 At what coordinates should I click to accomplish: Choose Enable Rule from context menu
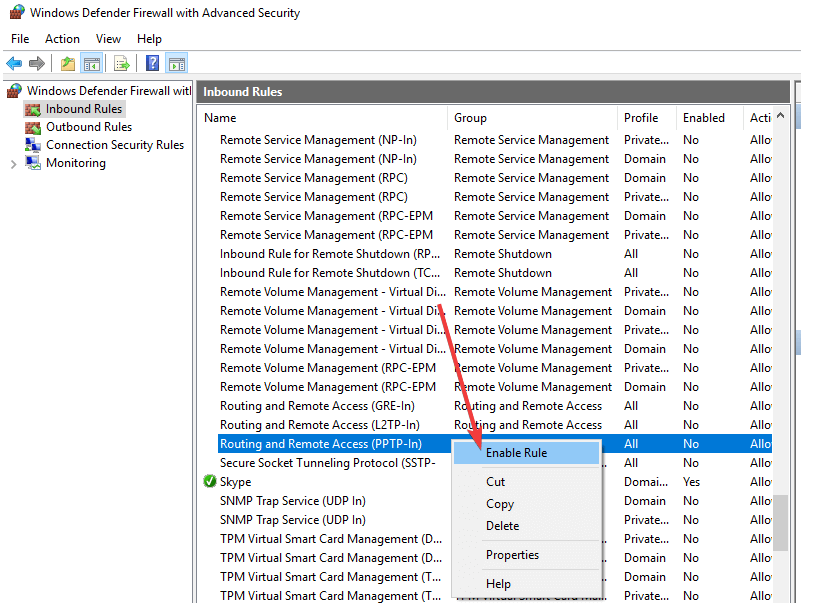point(527,453)
